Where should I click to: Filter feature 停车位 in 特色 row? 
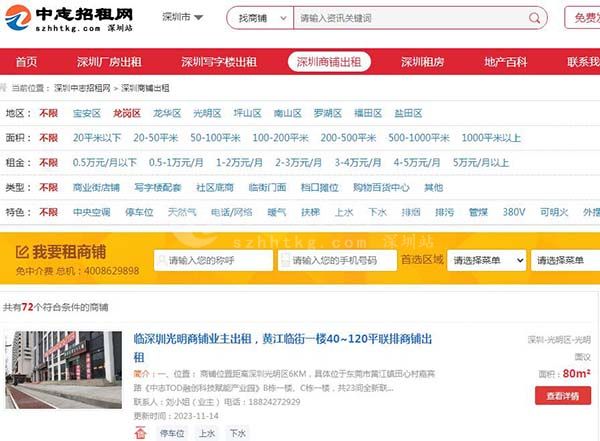coord(139,212)
